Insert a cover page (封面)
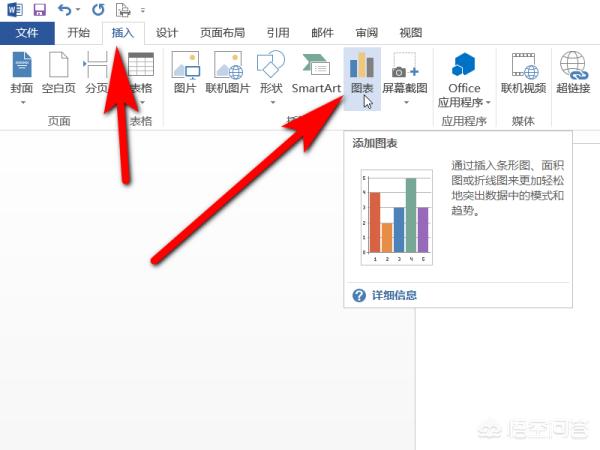The width and height of the screenshot is (600, 450). pyautogui.click(x=22, y=73)
